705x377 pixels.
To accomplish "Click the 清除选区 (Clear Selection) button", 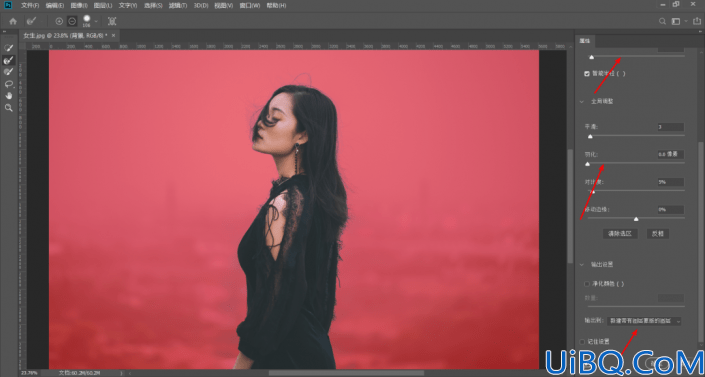I will [620, 234].
